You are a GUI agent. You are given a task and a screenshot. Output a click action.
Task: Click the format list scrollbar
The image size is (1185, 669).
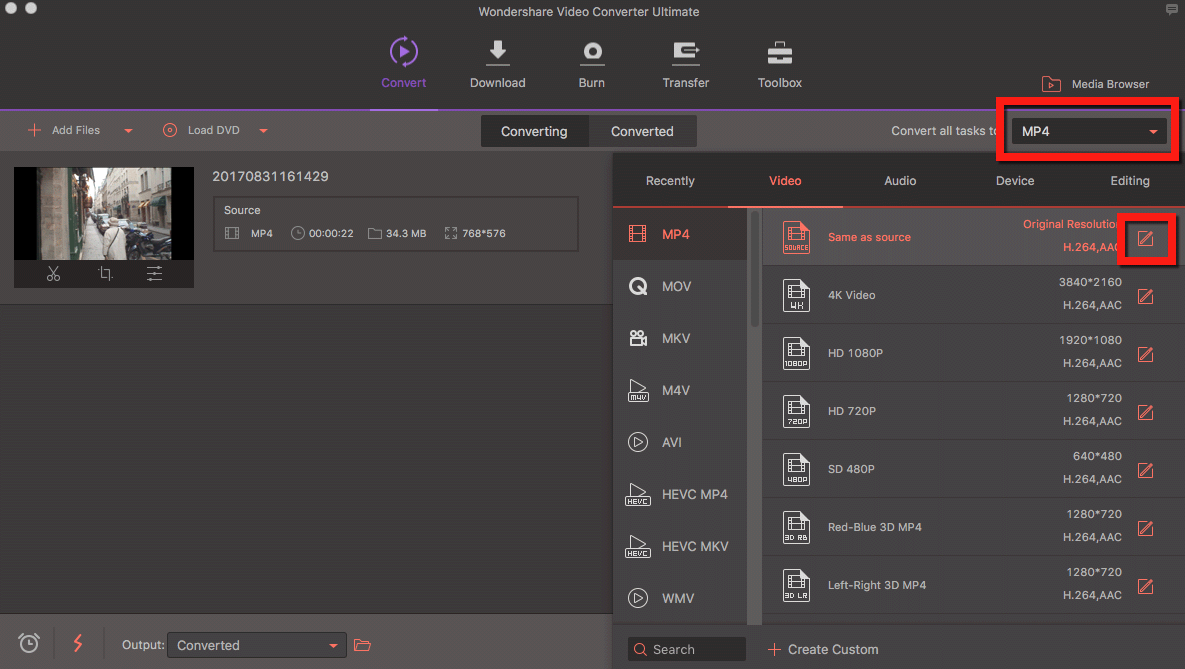point(754,271)
